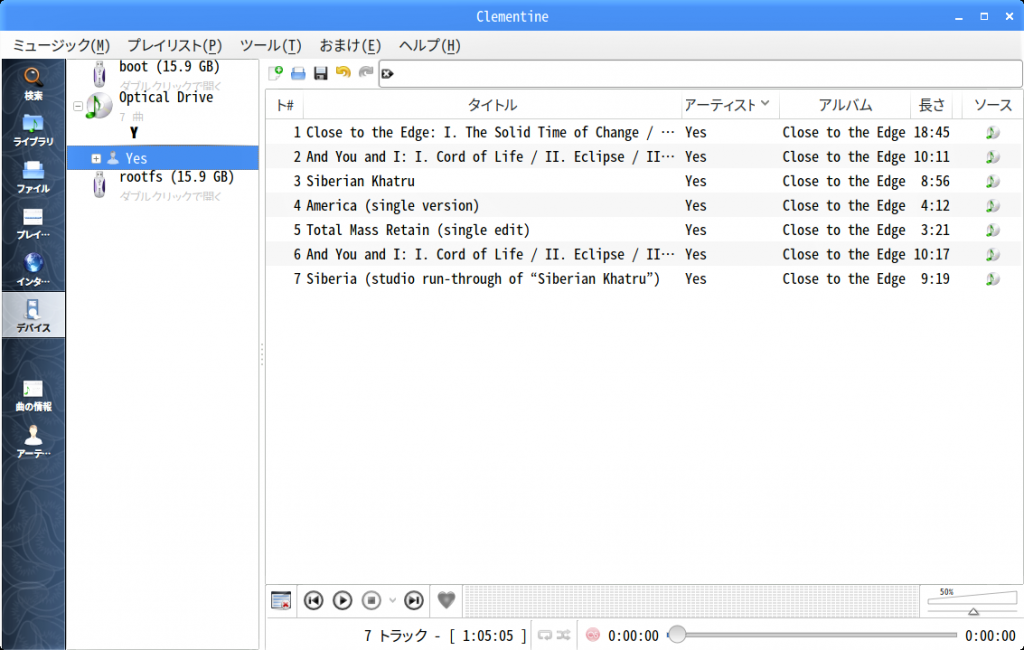The width and height of the screenshot is (1024, 650).
Task: Click the save playlist floppy icon
Action: (321, 73)
